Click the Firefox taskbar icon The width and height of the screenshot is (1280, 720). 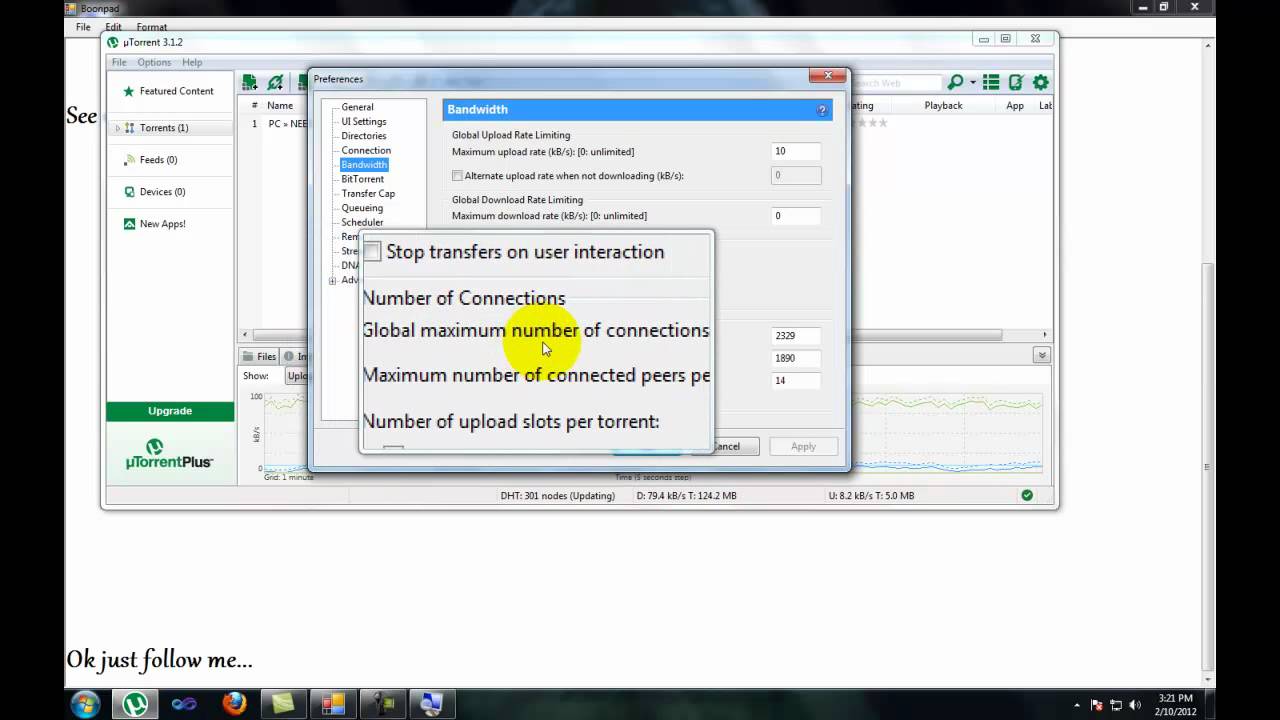[x=234, y=704]
